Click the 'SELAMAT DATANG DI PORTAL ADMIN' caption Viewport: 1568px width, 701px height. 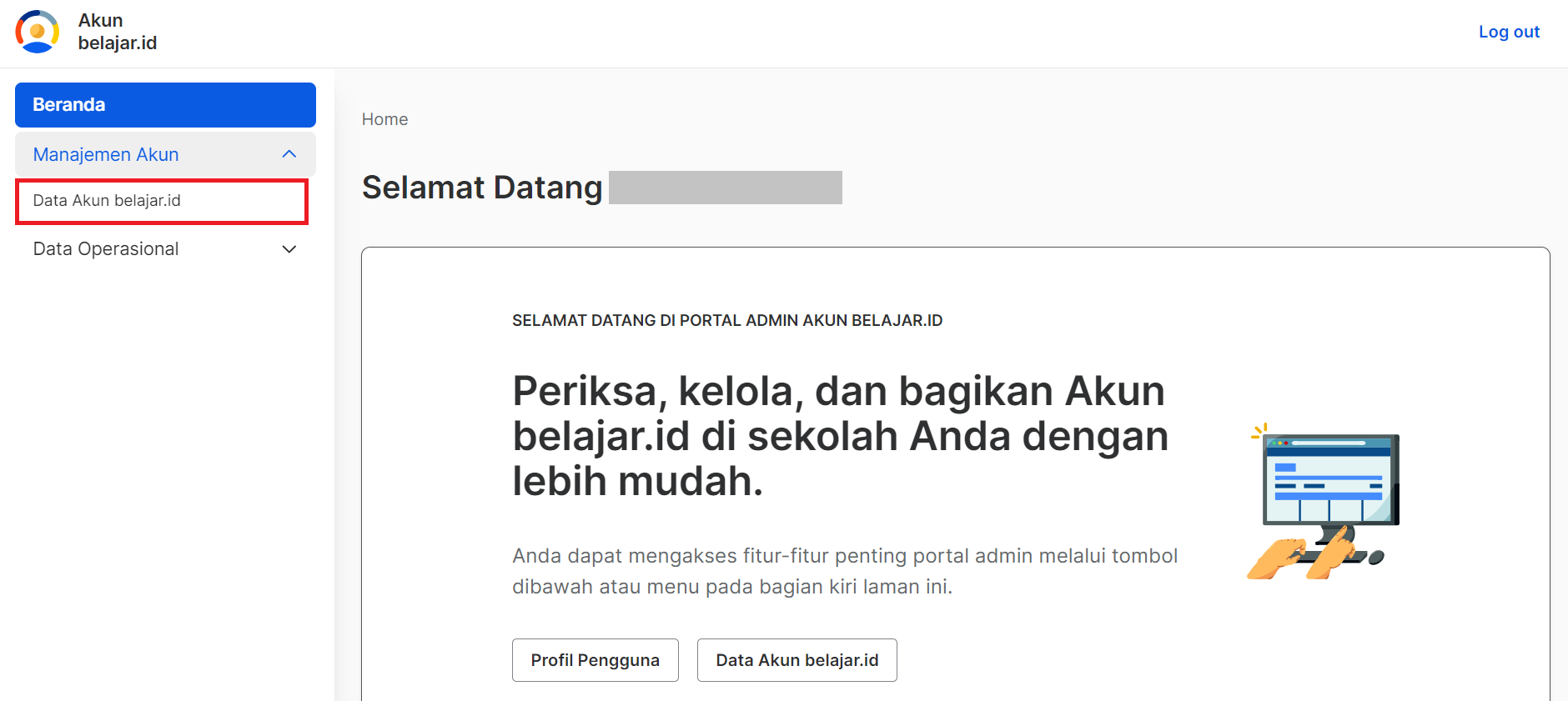[x=727, y=321]
